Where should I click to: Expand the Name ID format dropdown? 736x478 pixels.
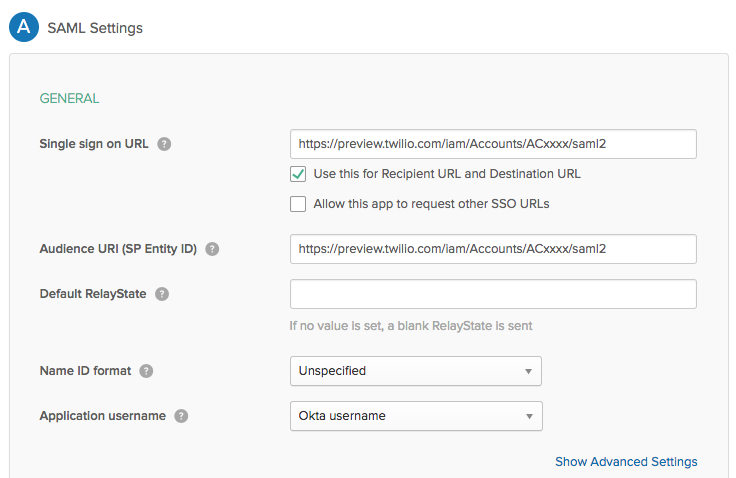[x=416, y=371]
